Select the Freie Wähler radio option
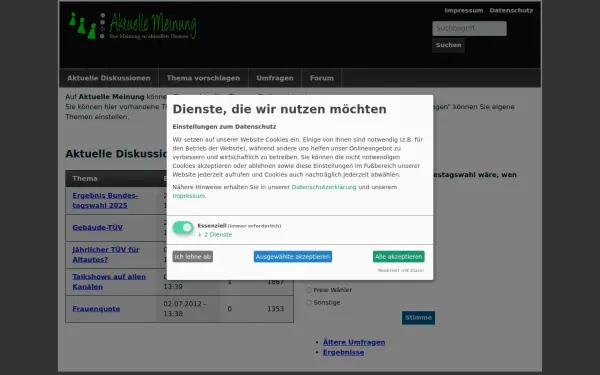 (309, 290)
